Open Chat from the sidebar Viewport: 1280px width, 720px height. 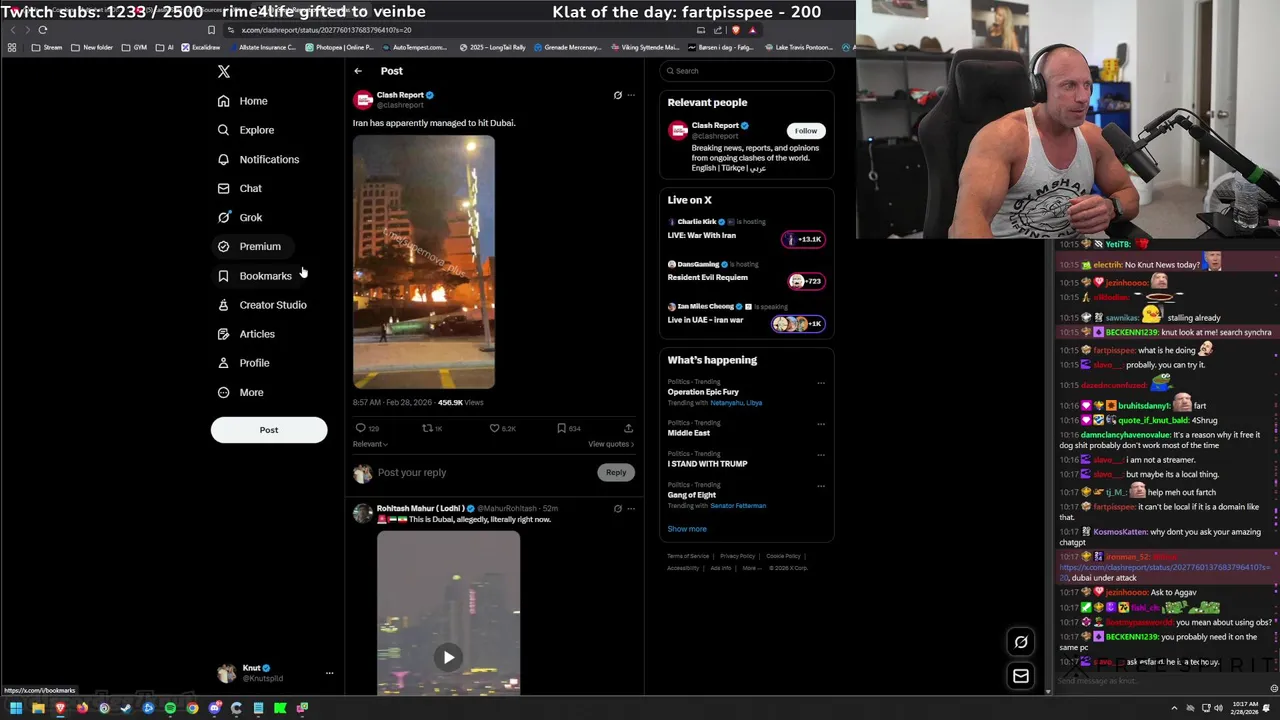[x=240, y=188]
